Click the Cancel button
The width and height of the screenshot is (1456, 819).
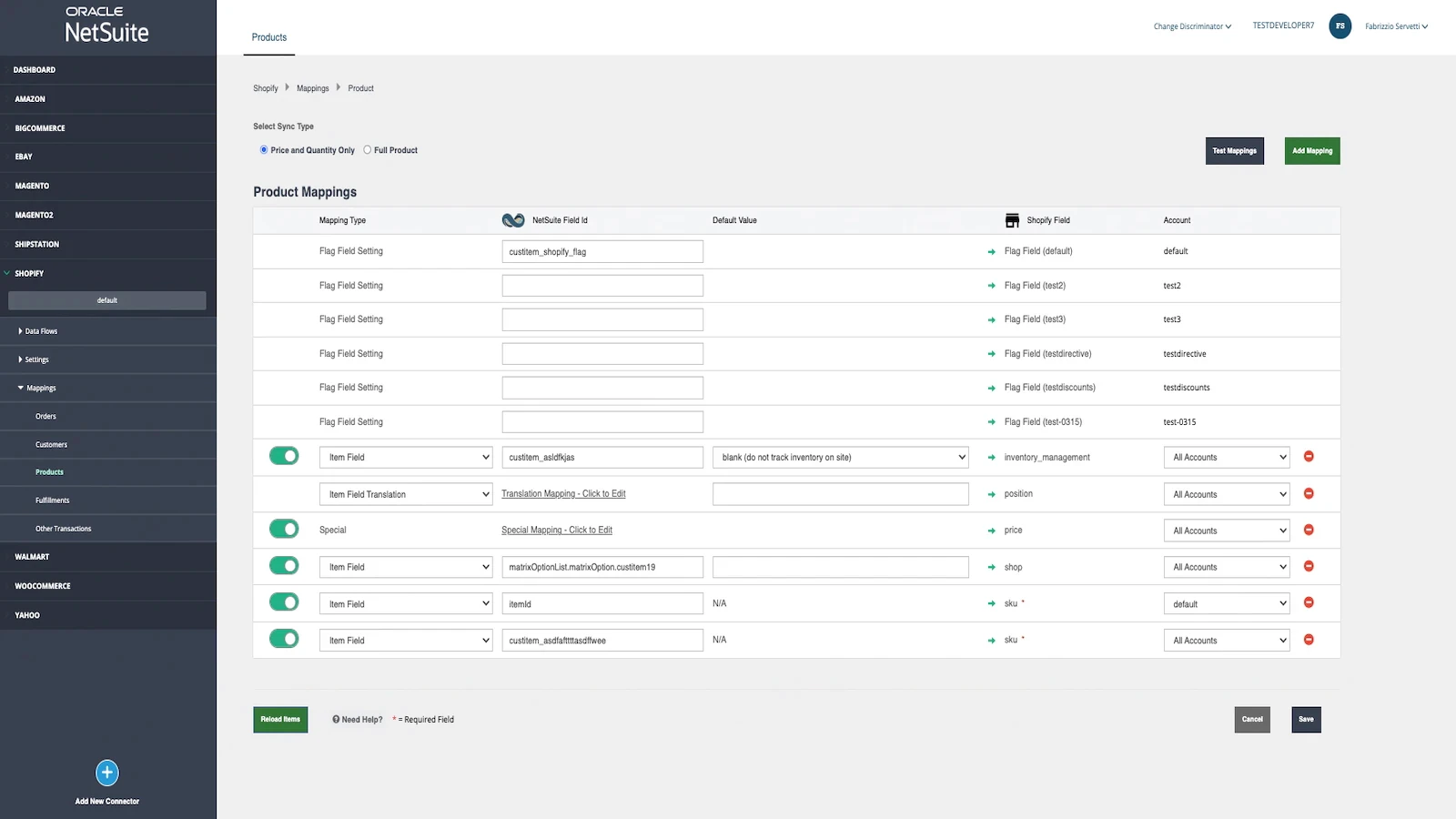pos(1252,720)
